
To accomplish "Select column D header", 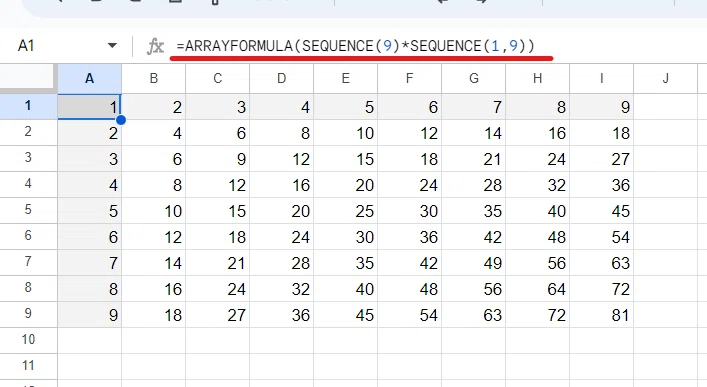I will click(282, 78).
